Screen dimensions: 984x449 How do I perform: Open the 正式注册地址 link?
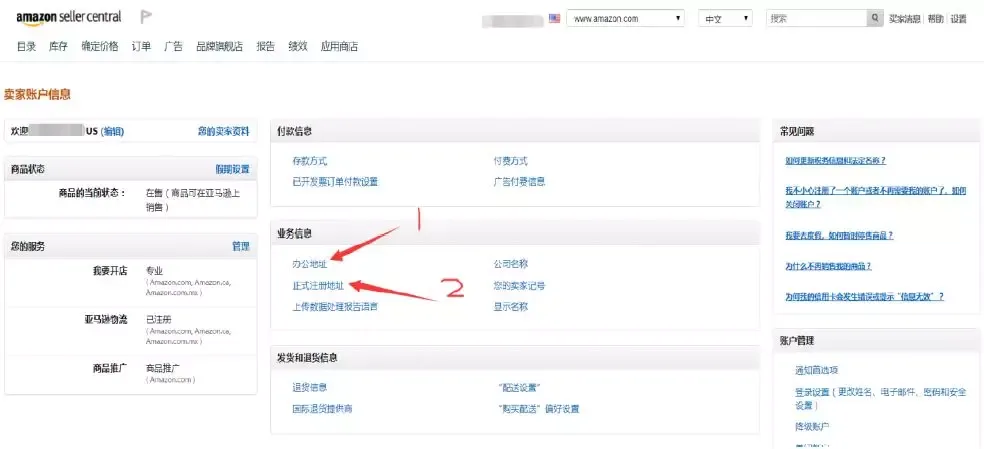pyautogui.click(x=318, y=285)
